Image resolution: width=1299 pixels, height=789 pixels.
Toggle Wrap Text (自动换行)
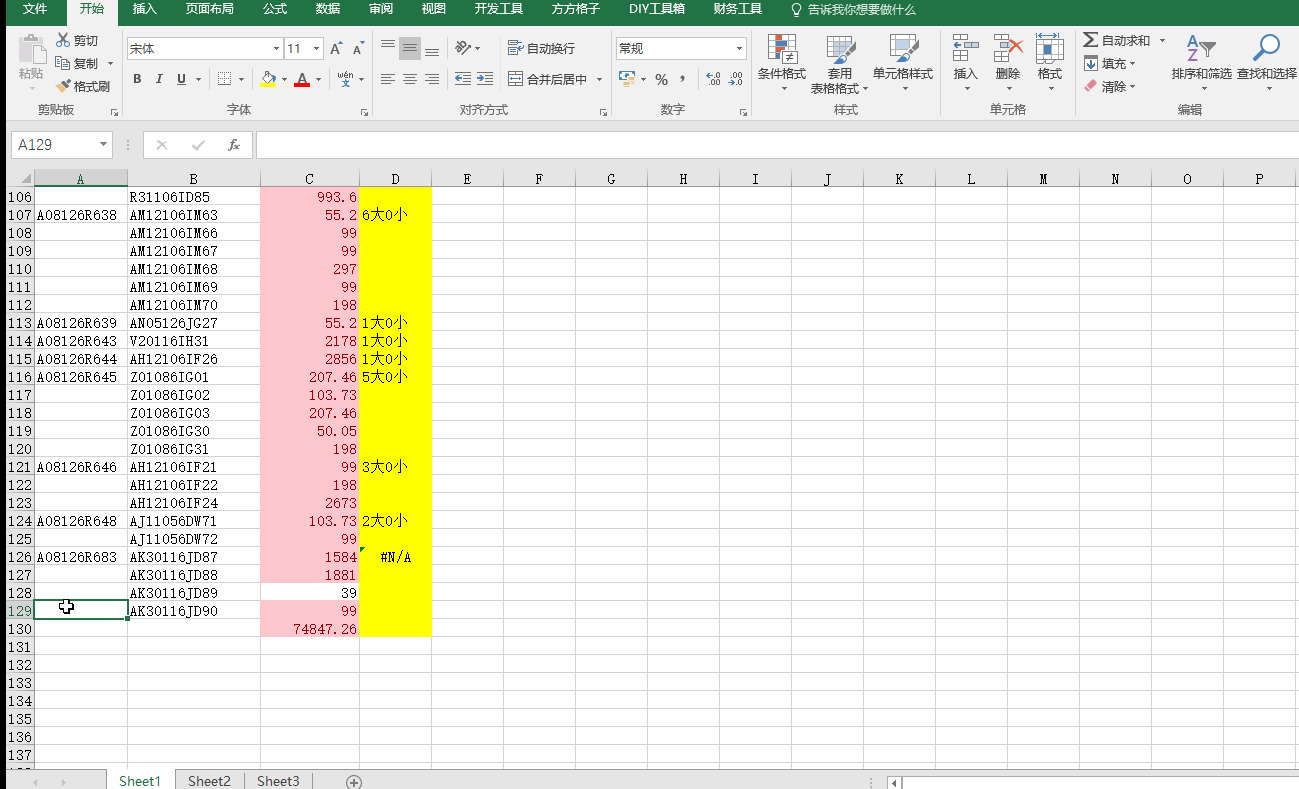(541, 49)
